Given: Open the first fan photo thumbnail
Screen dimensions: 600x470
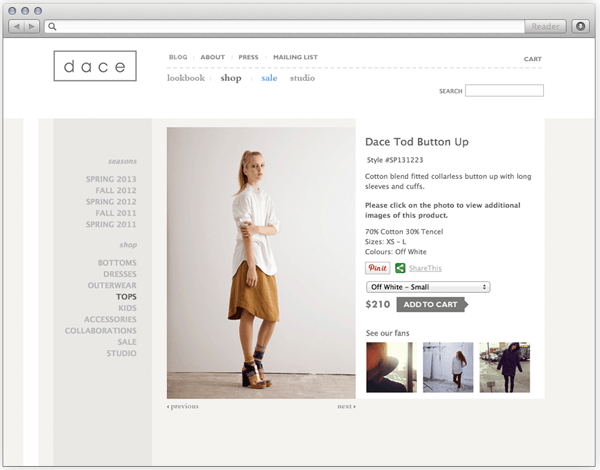Looking at the screenshot, I should point(390,367).
